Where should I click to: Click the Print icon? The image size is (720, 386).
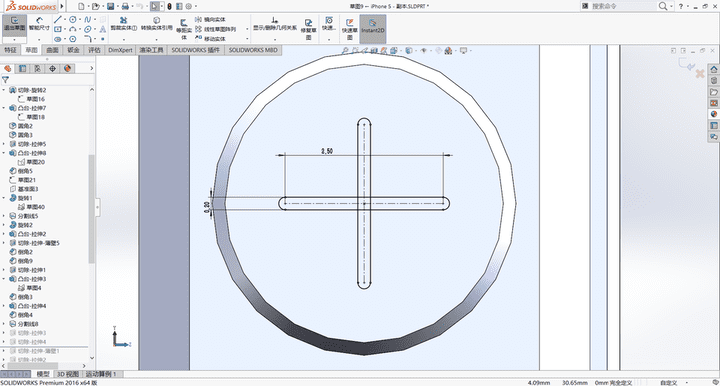coord(125,6)
